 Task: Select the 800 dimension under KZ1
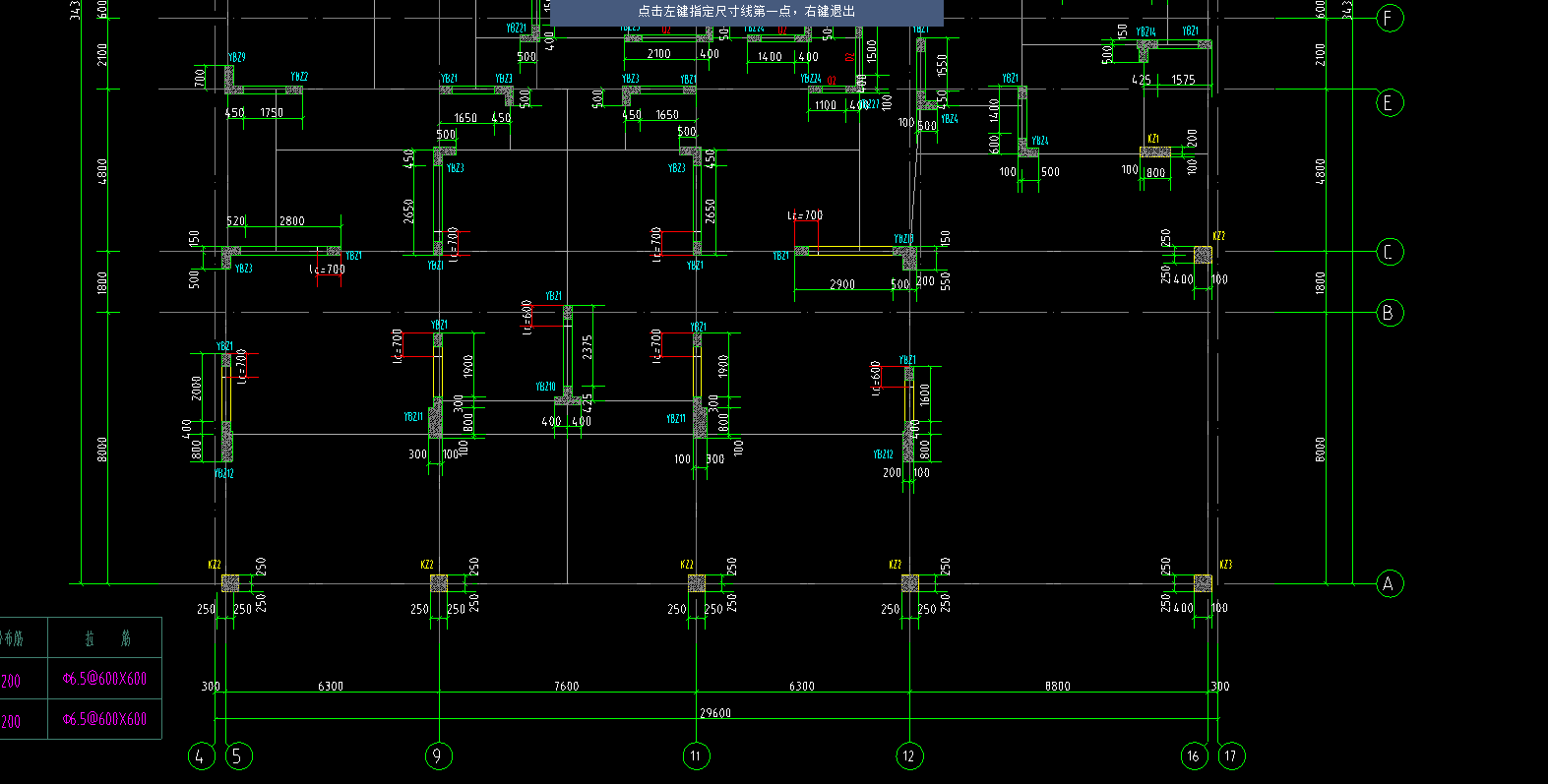pyautogui.click(x=1155, y=173)
